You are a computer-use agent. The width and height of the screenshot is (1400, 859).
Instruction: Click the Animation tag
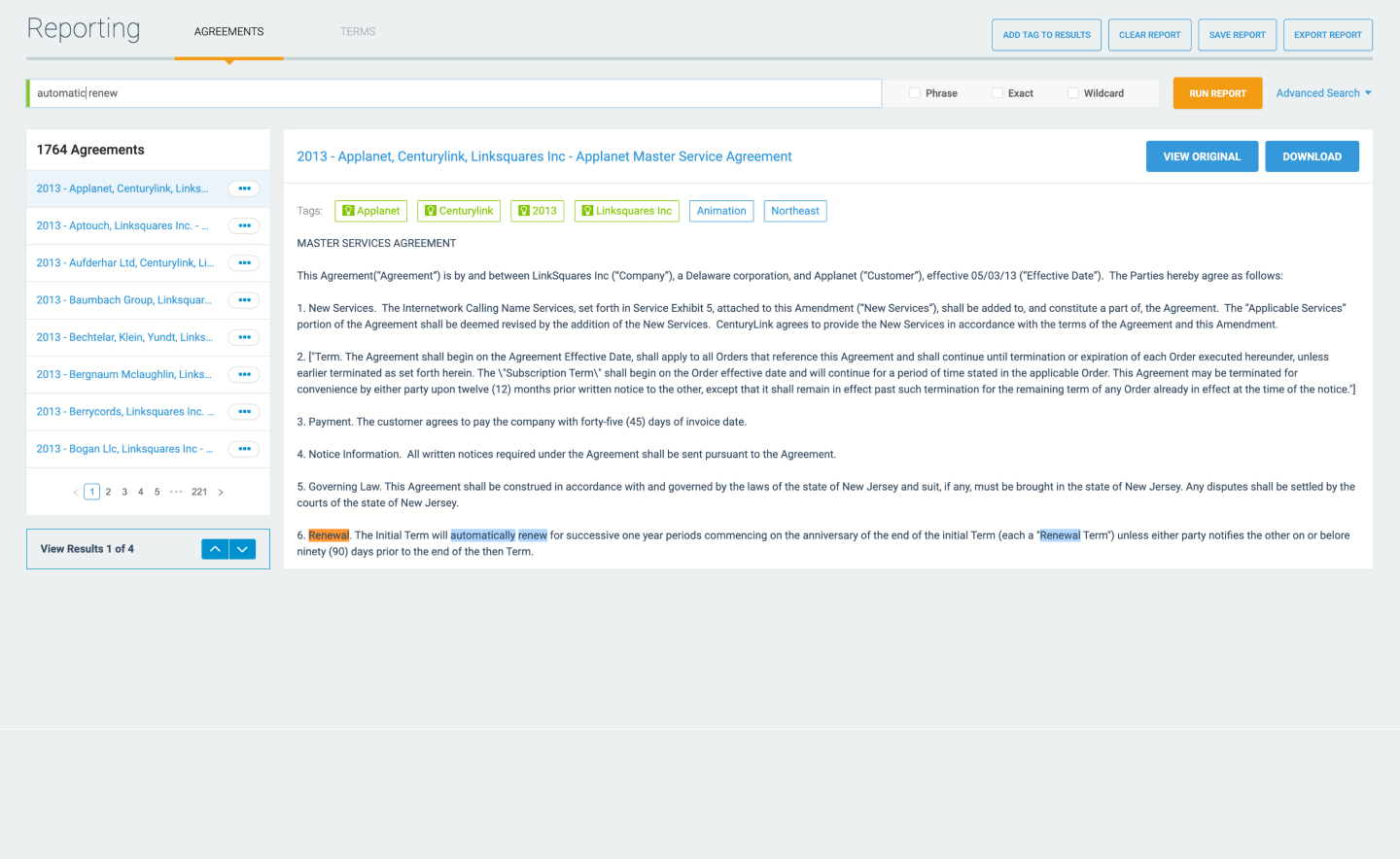tap(721, 211)
